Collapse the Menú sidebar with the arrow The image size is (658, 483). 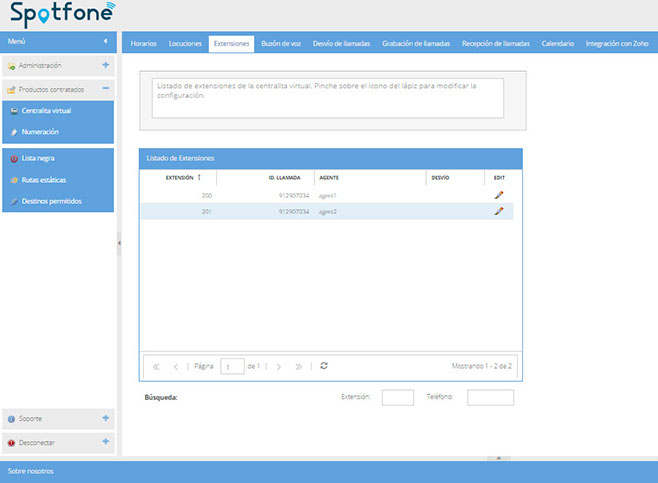tap(106, 41)
